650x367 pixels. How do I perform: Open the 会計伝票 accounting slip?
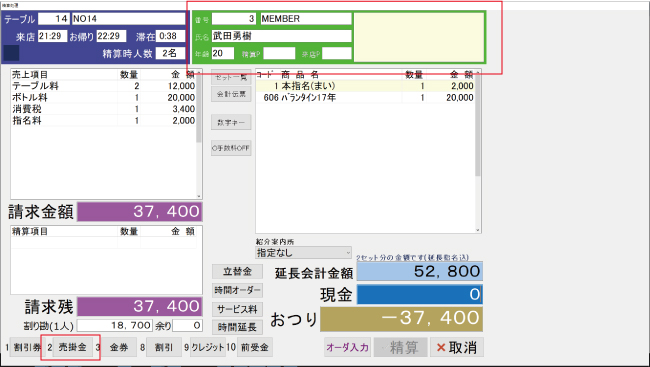click(x=231, y=94)
